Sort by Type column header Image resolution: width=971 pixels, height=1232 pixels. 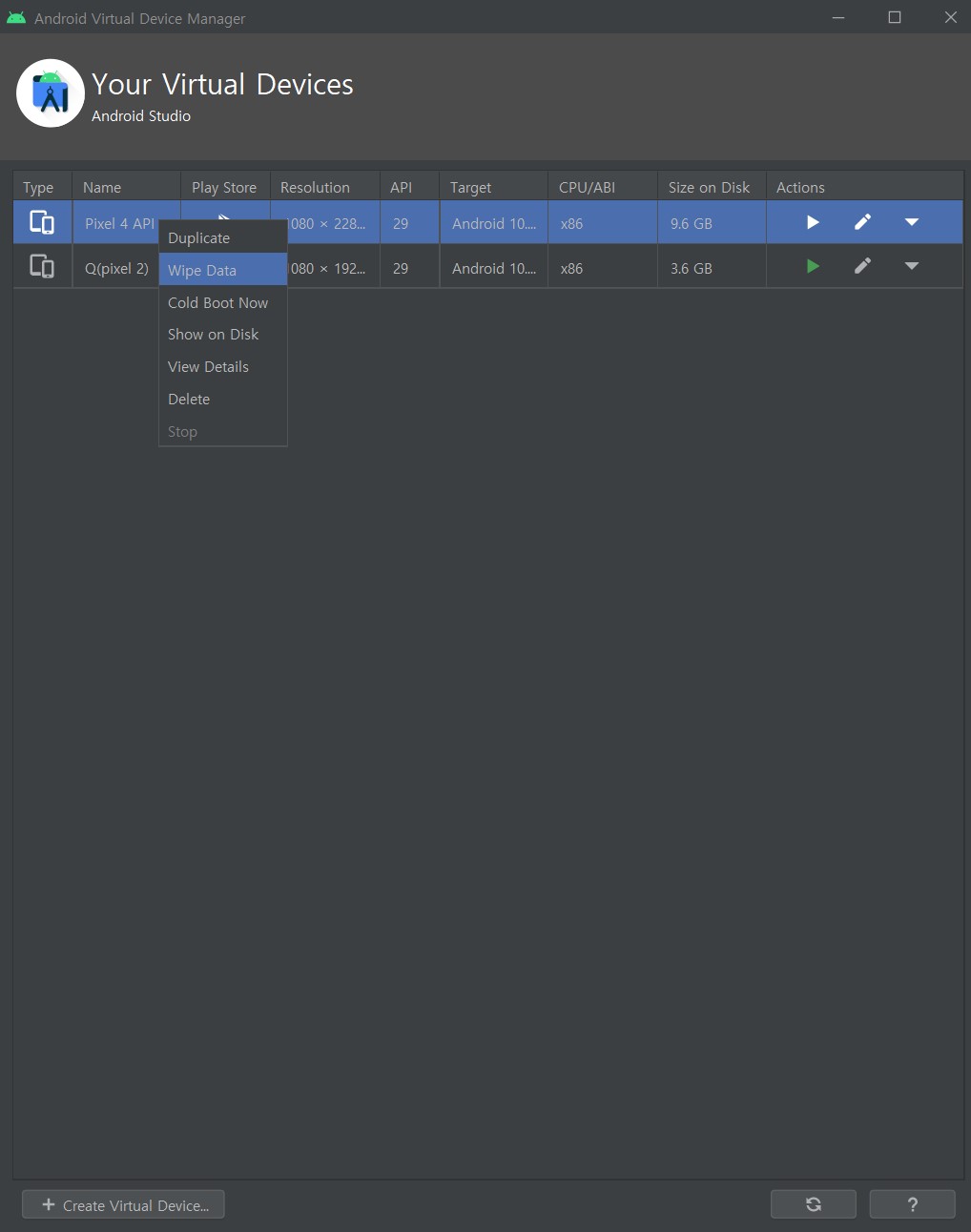click(x=42, y=187)
